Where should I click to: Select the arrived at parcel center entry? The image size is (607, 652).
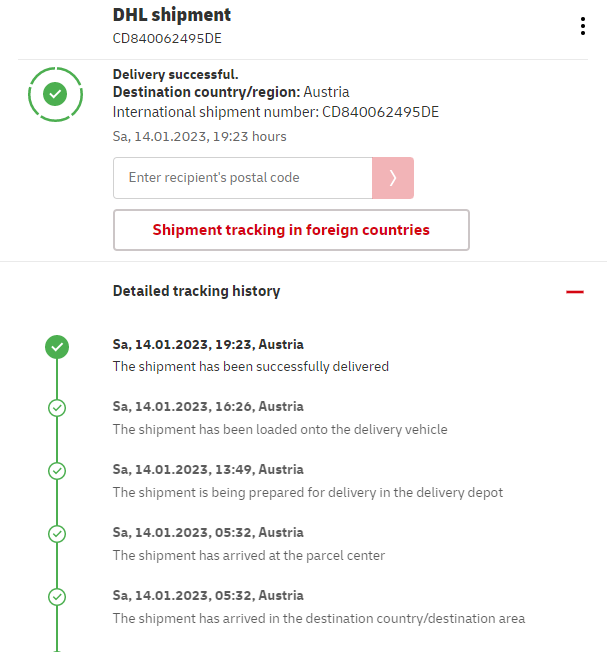[248, 555]
